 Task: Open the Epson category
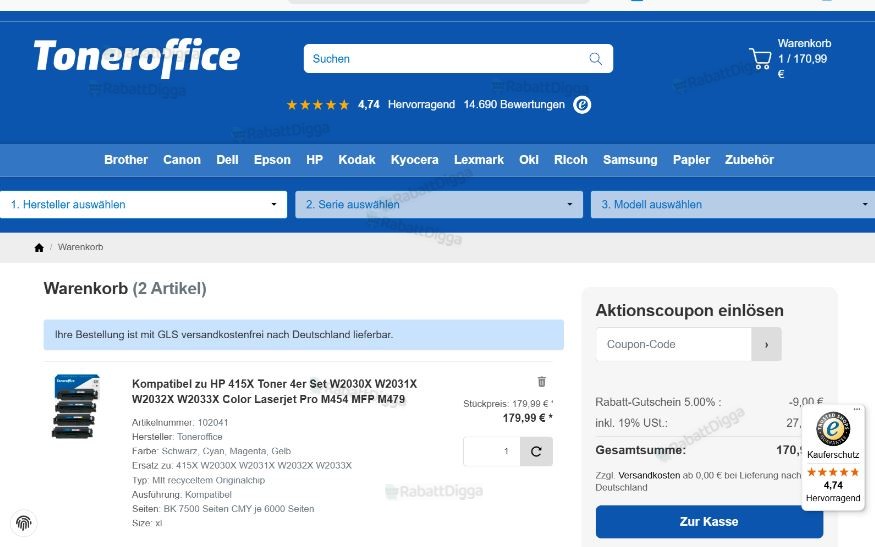(x=272, y=160)
